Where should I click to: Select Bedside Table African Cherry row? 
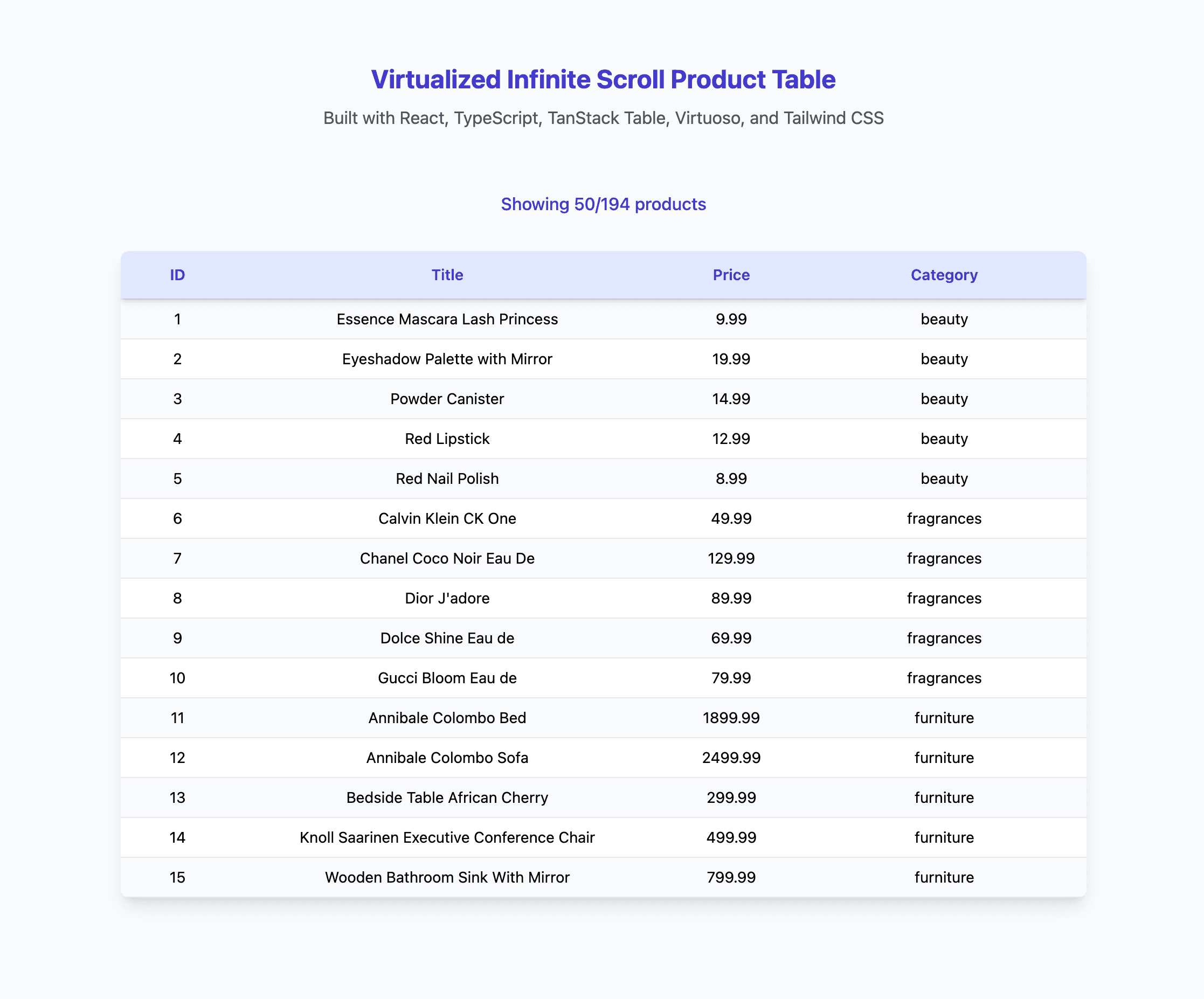(447, 798)
